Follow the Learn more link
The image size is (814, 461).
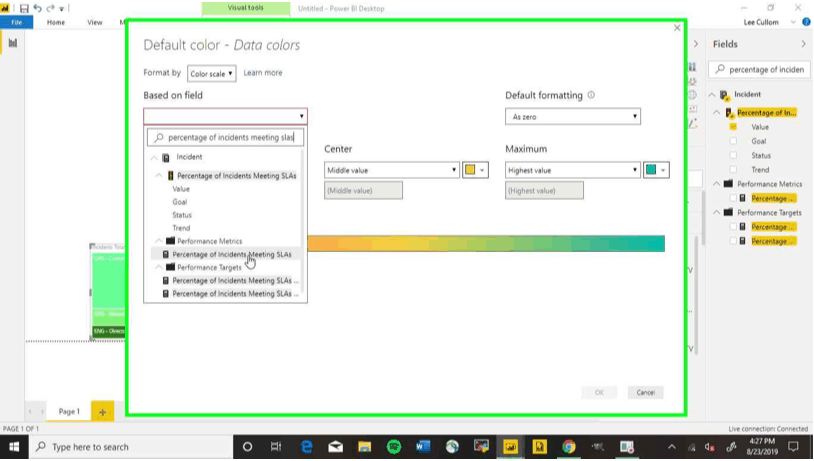click(263, 73)
